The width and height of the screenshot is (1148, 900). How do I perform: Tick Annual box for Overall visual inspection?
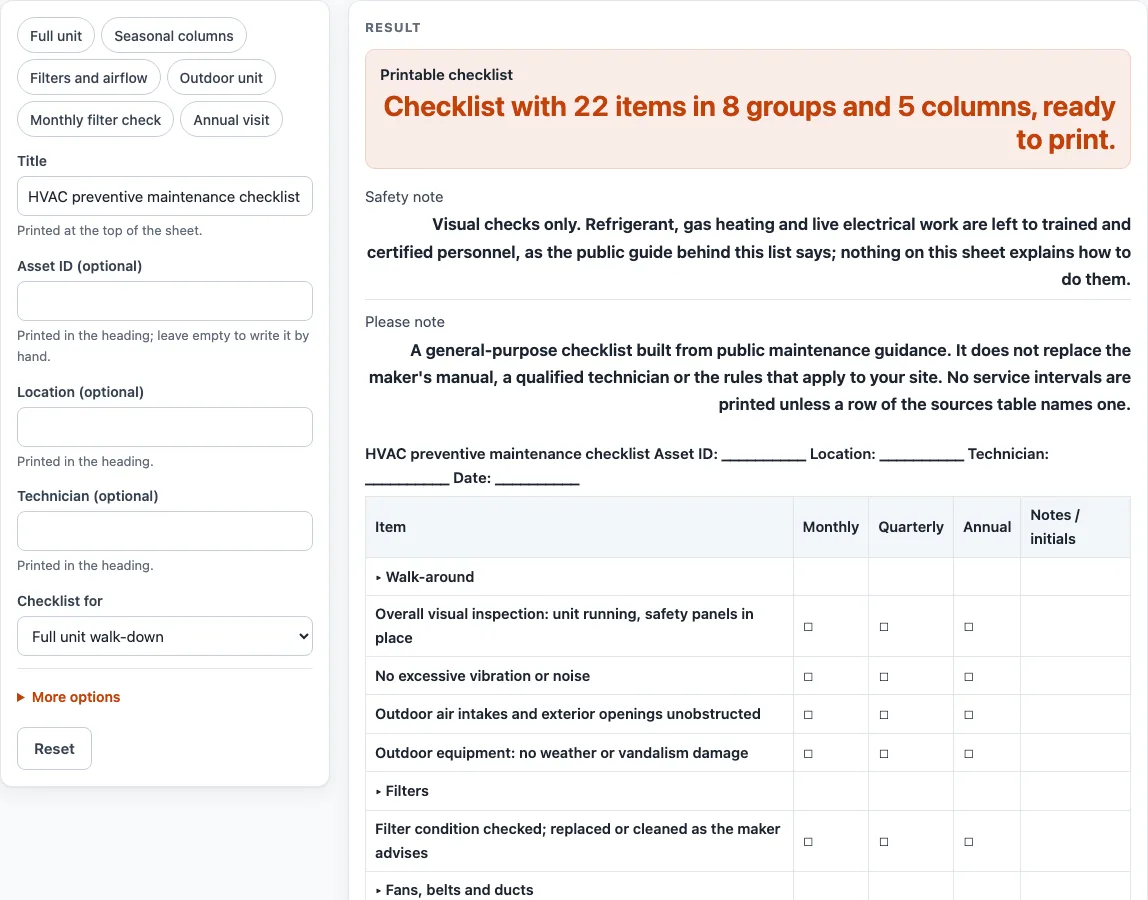click(969, 627)
